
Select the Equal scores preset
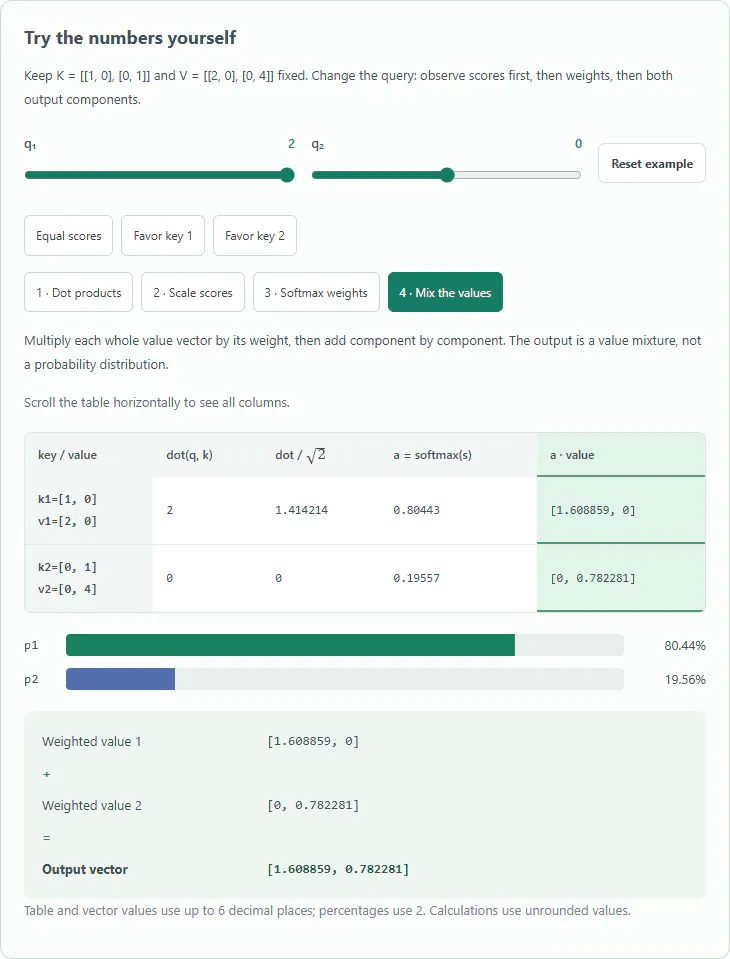pos(68,235)
